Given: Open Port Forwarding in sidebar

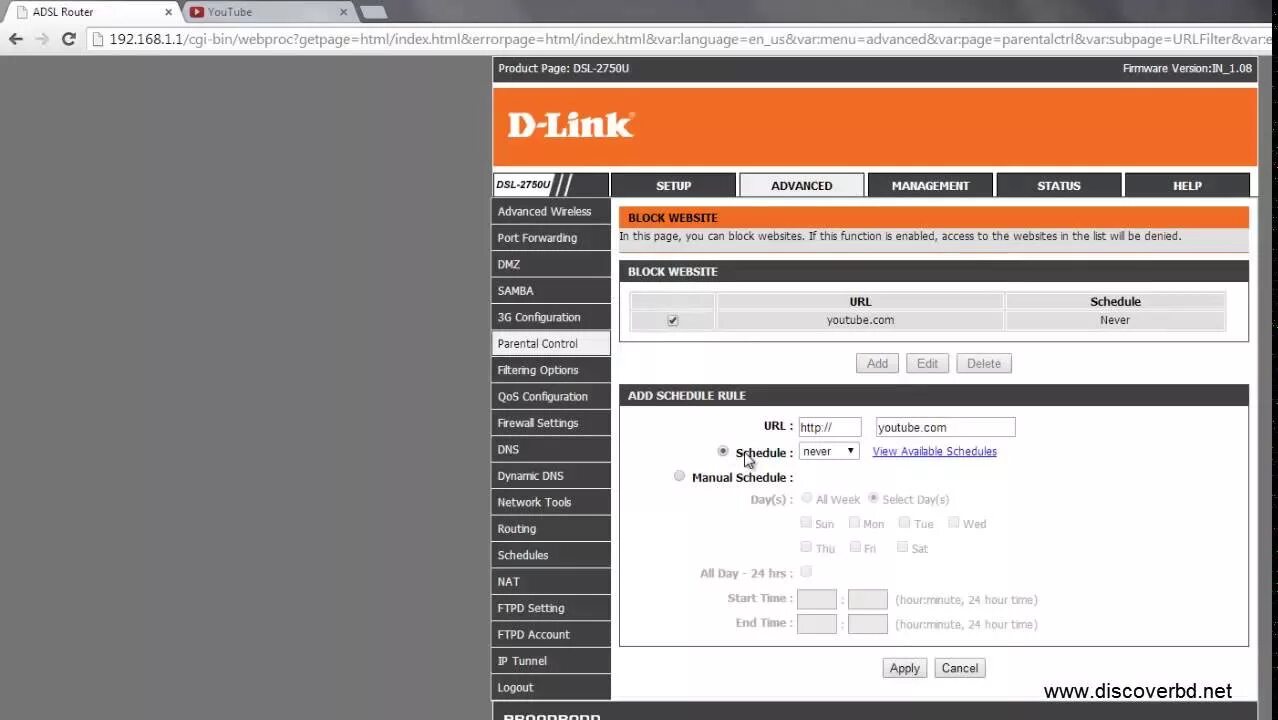Looking at the screenshot, I should [x=551, y=238].
